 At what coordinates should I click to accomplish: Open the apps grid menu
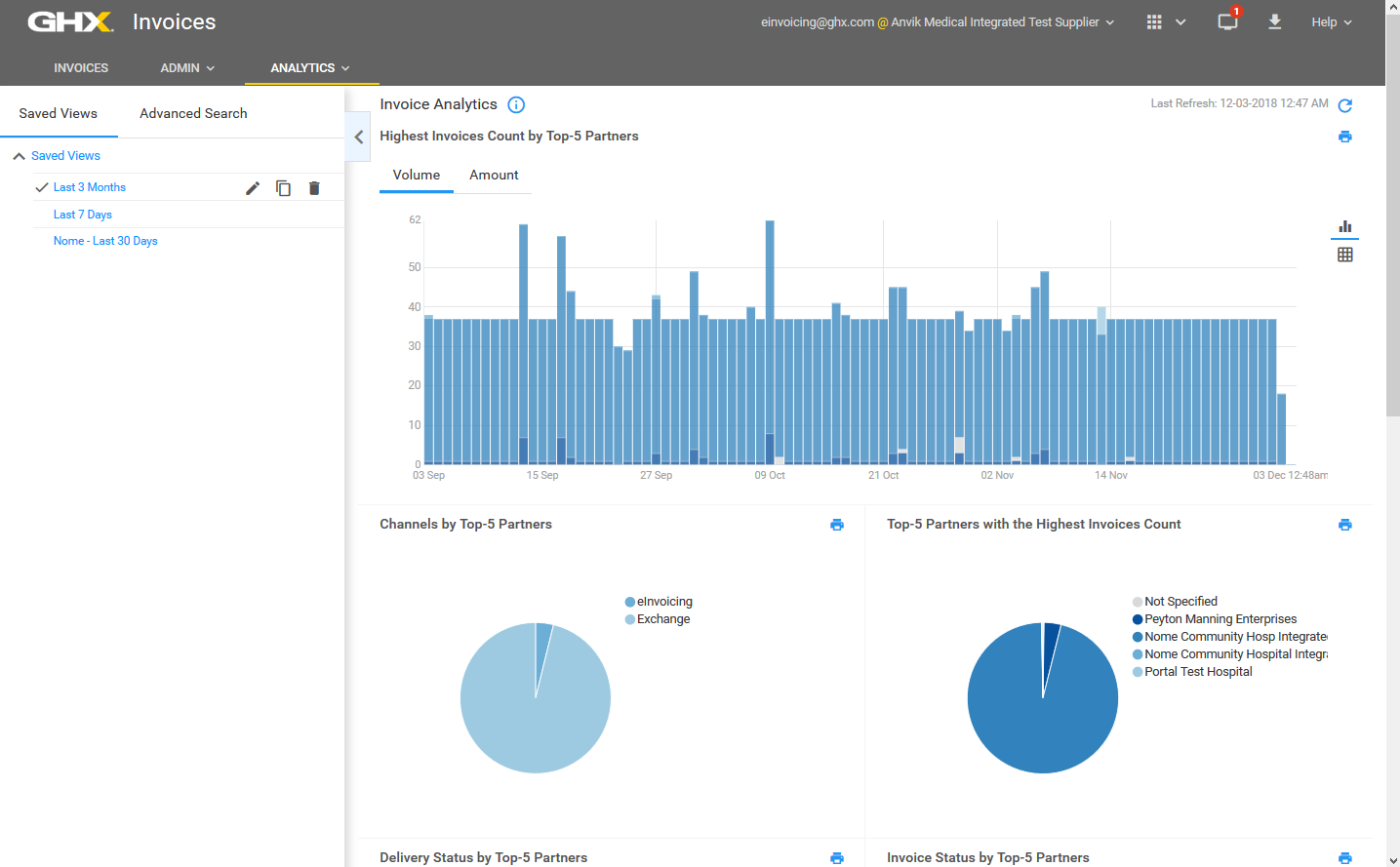1154,21
